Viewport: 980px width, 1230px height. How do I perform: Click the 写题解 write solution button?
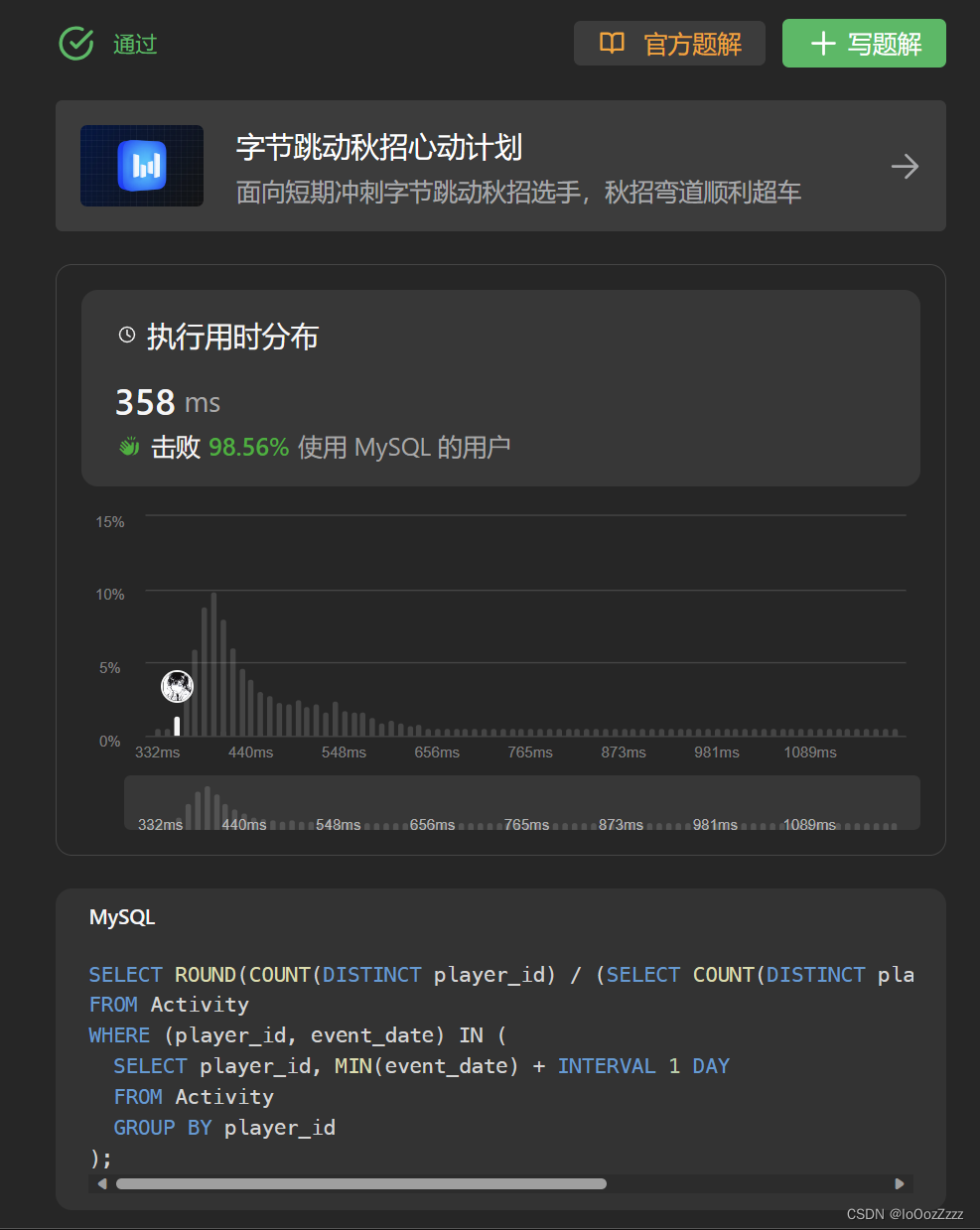(x=864, y=44)
